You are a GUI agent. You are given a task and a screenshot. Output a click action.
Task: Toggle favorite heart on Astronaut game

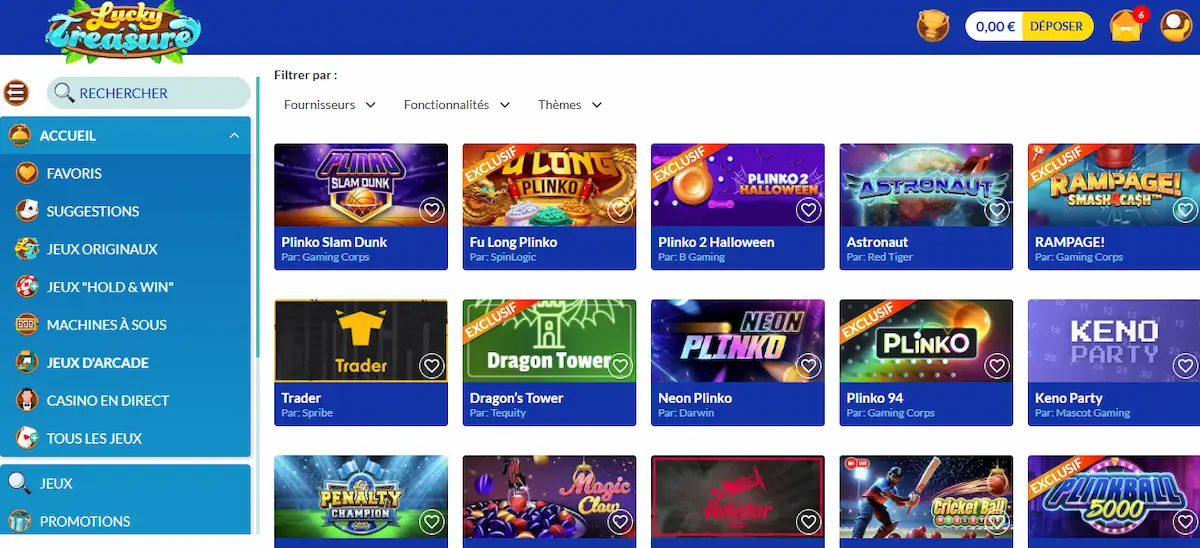point(996,210)
